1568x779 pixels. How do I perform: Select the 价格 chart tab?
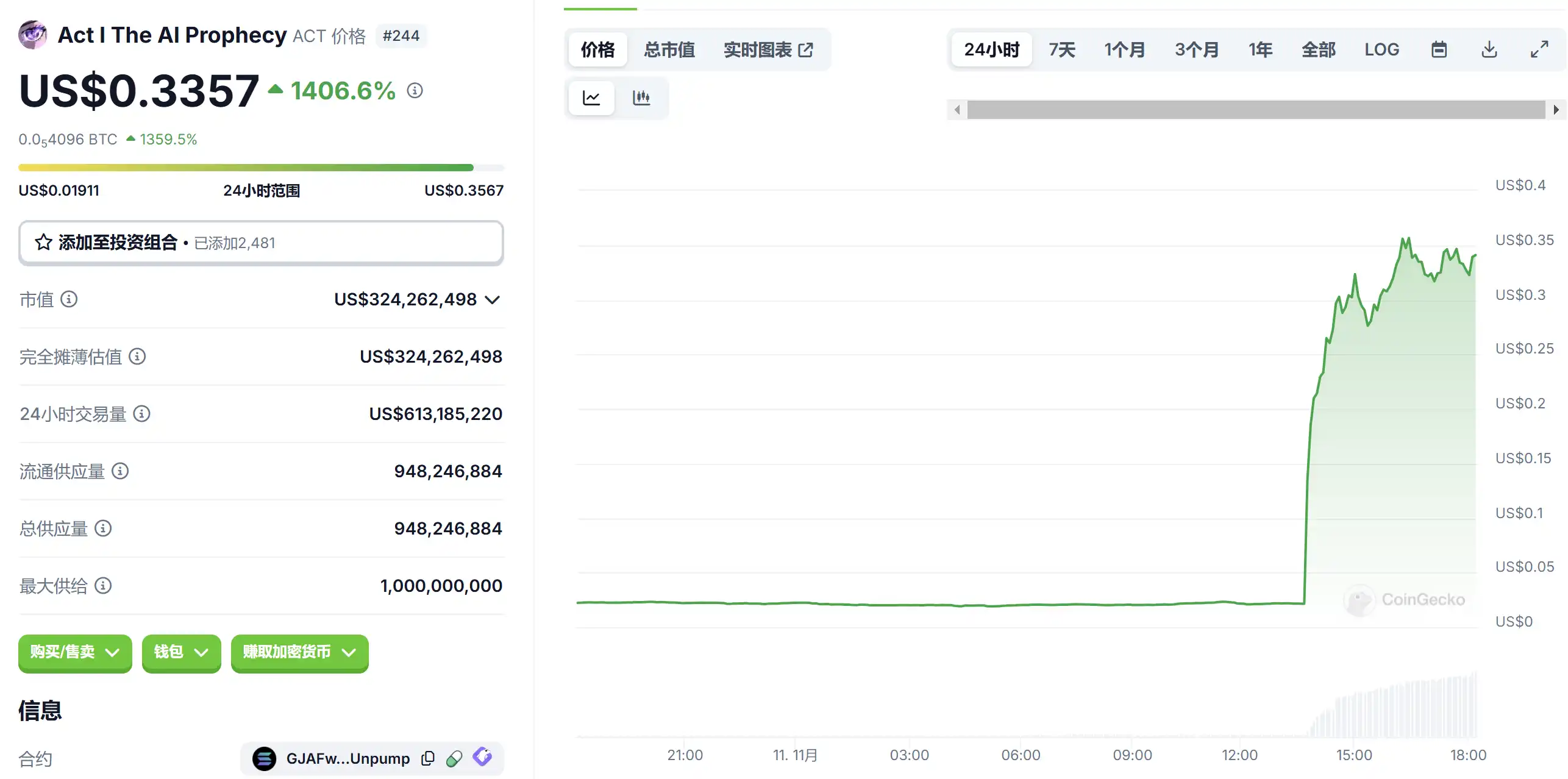click(x=597, y=49)
